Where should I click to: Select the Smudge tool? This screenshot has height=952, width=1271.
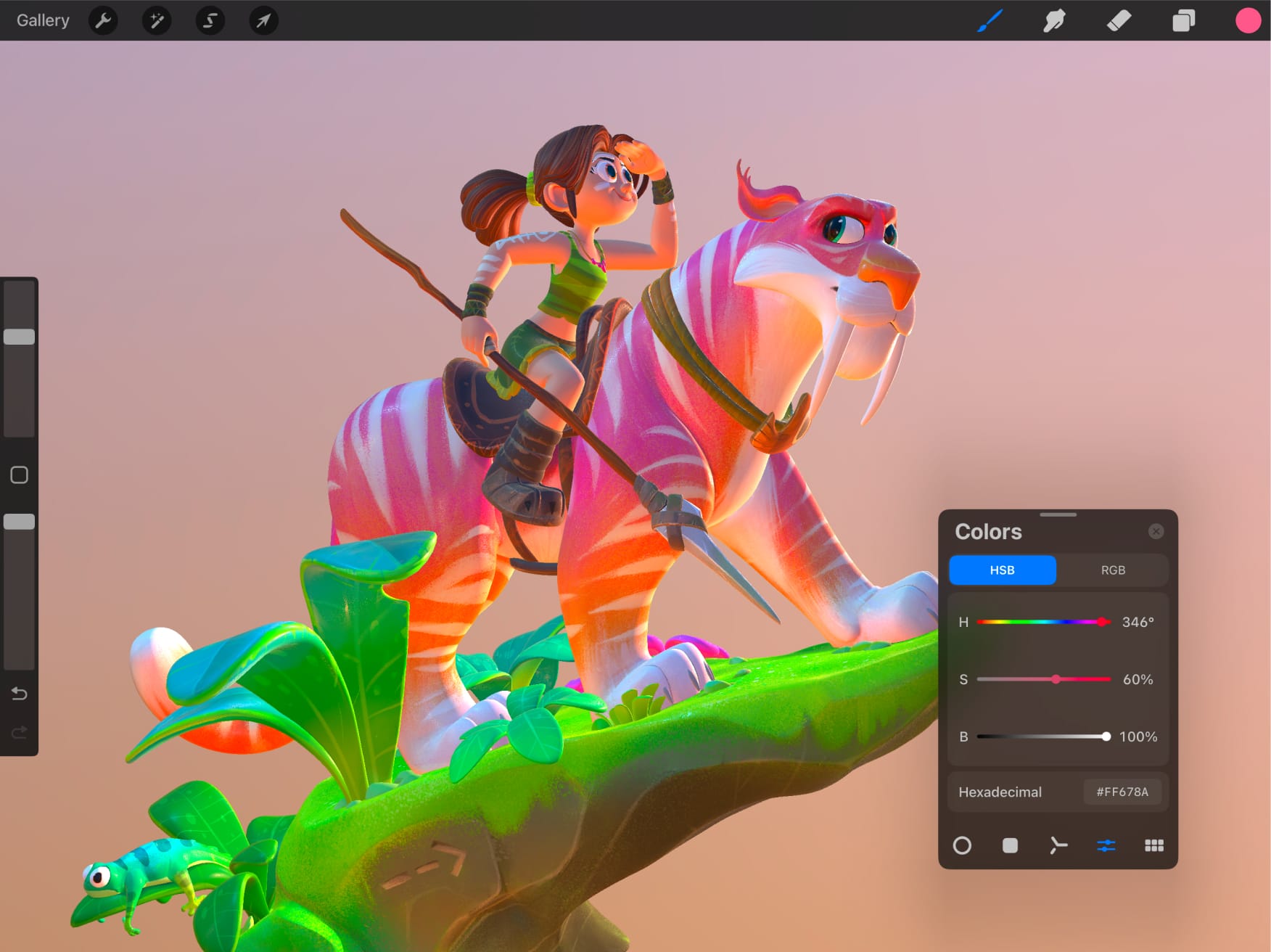(x=1054, y=20)
